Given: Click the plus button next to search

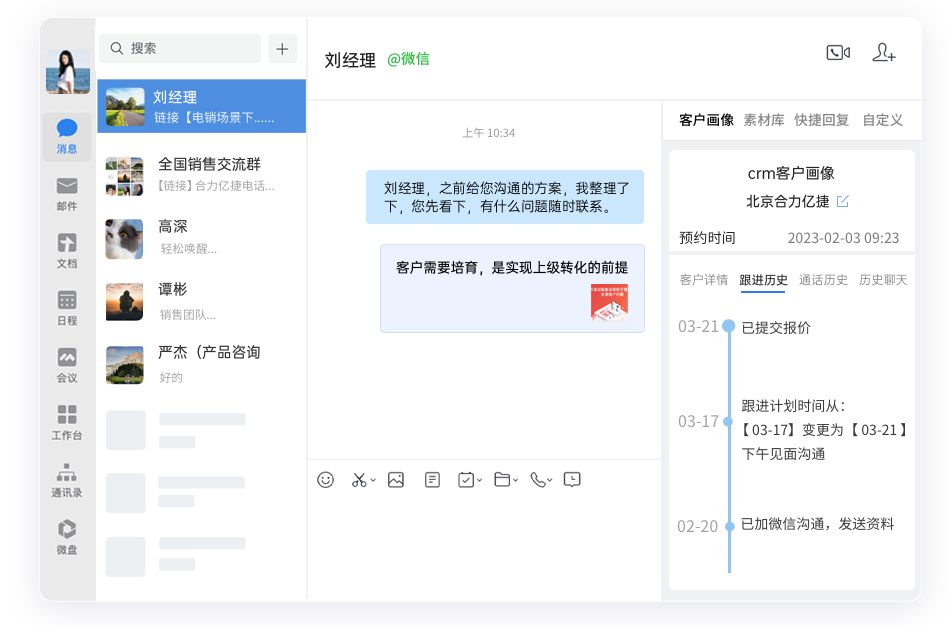Looking at the screenshot, I should [x=282, y=48].
